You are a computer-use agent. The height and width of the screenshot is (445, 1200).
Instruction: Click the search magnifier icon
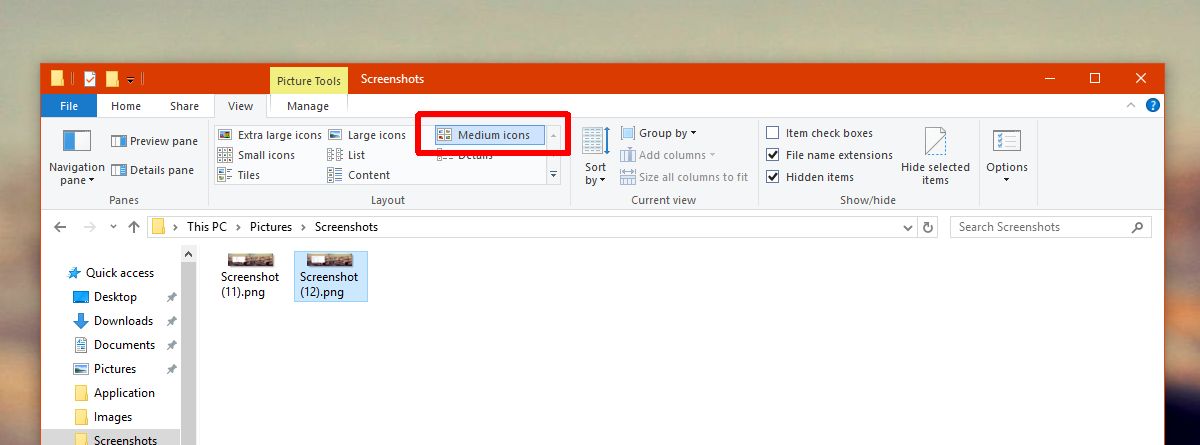(x=1138, y=227)
